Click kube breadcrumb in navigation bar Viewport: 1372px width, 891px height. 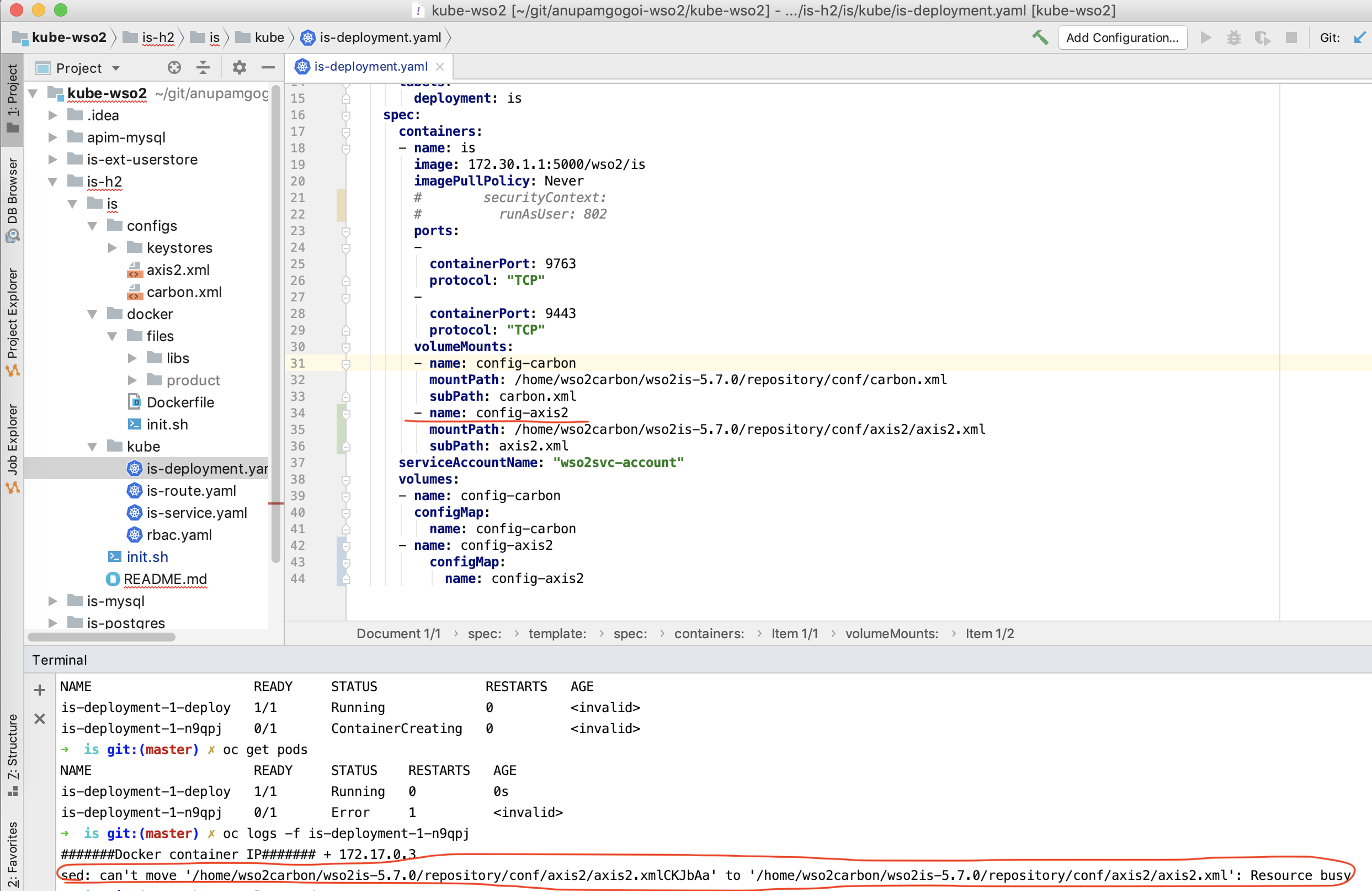pyautogui.click(x=269, y=38)
